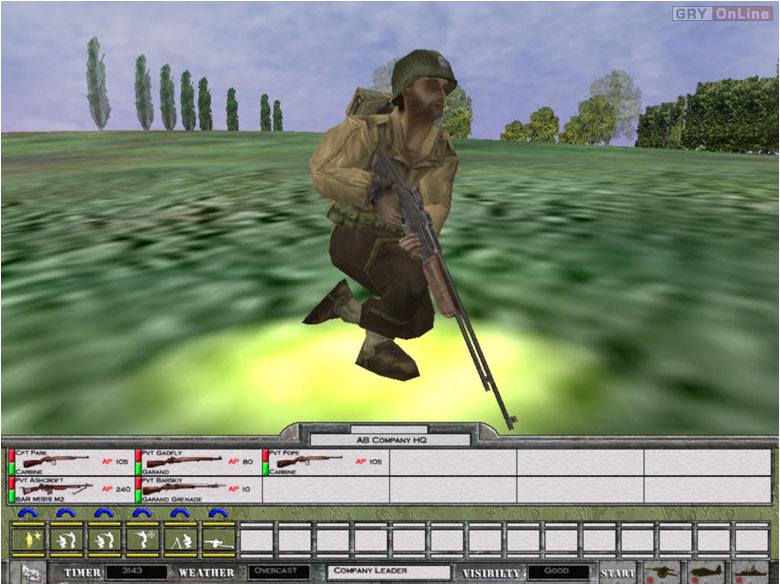Call artillery support with the howitzer icon
The image size is (780, 585).
(661, 573)
